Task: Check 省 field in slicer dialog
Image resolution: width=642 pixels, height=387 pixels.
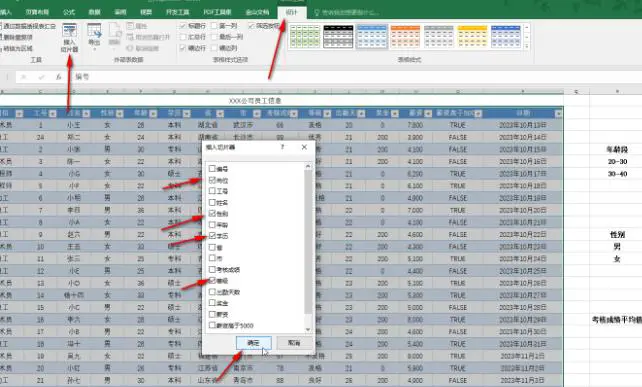Action: coord(212,247)
